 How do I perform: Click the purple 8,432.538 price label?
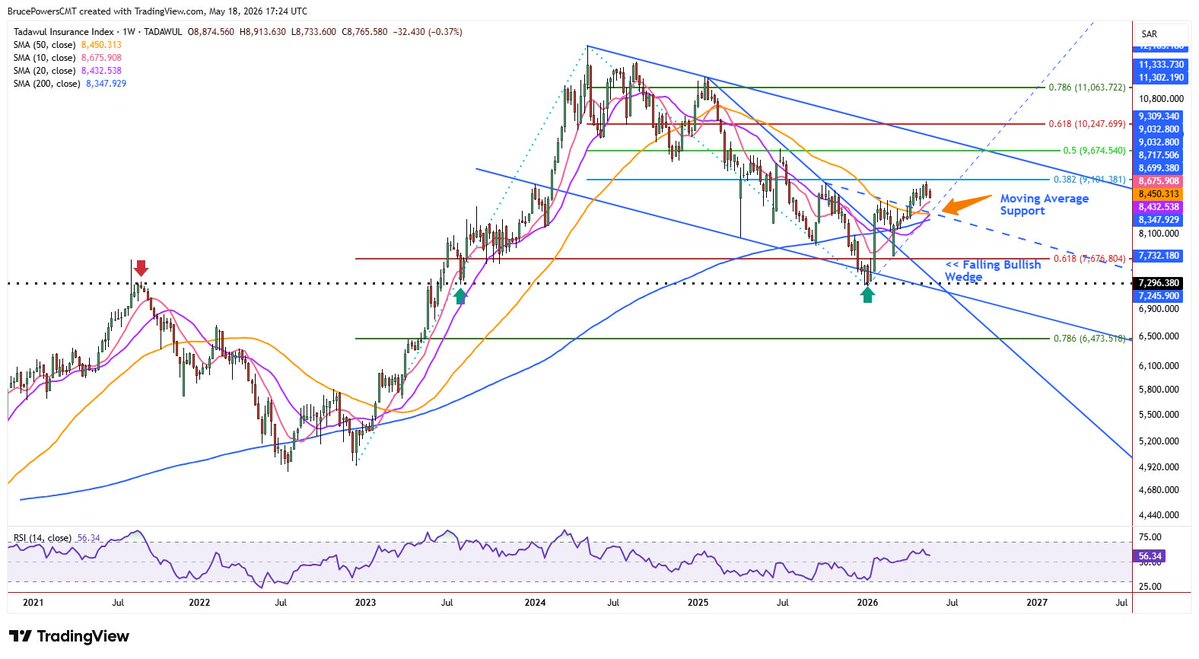[x=1160, y=207]
